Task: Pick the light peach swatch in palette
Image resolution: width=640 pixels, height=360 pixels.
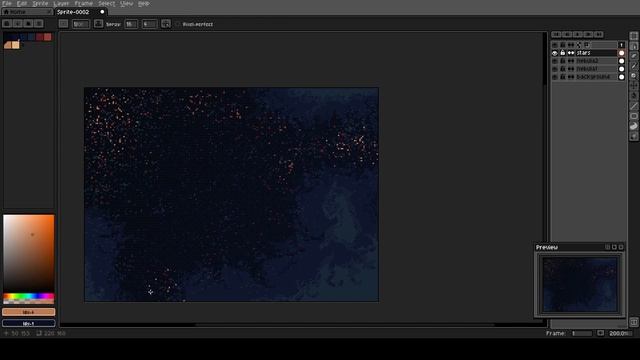Action: (16, 45)
